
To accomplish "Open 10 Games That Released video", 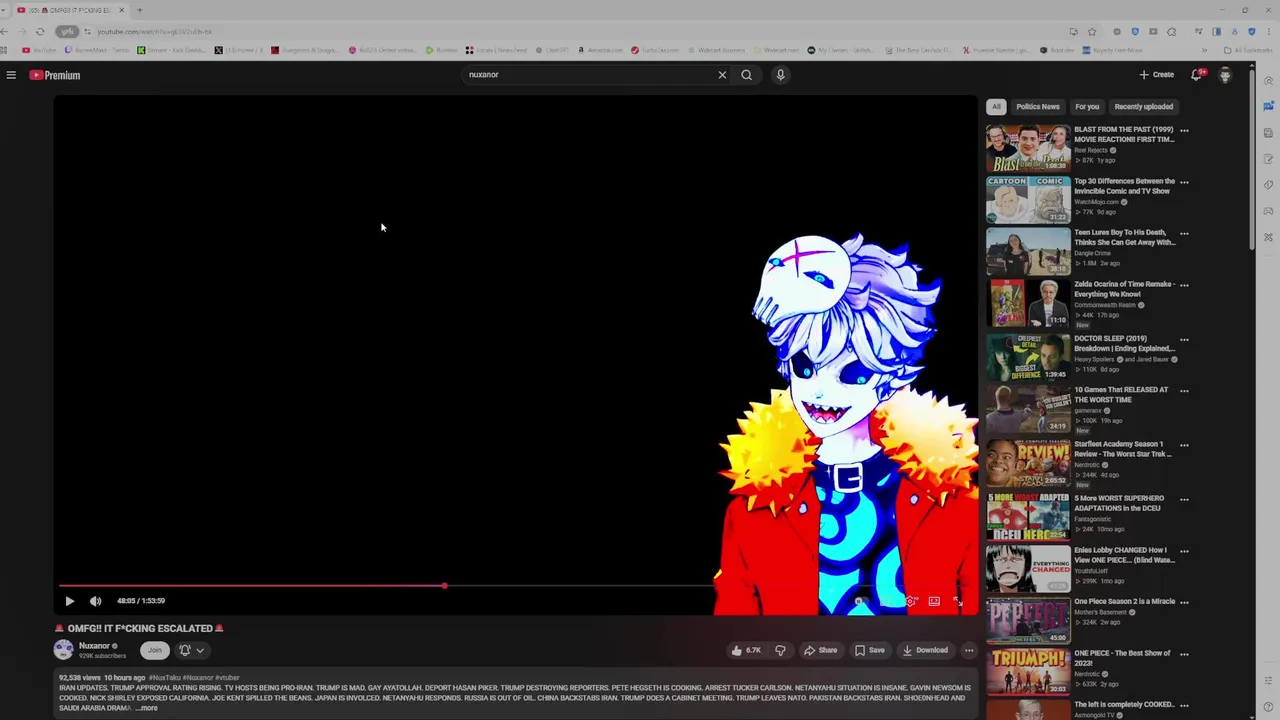I will [x=1121, y=395].
